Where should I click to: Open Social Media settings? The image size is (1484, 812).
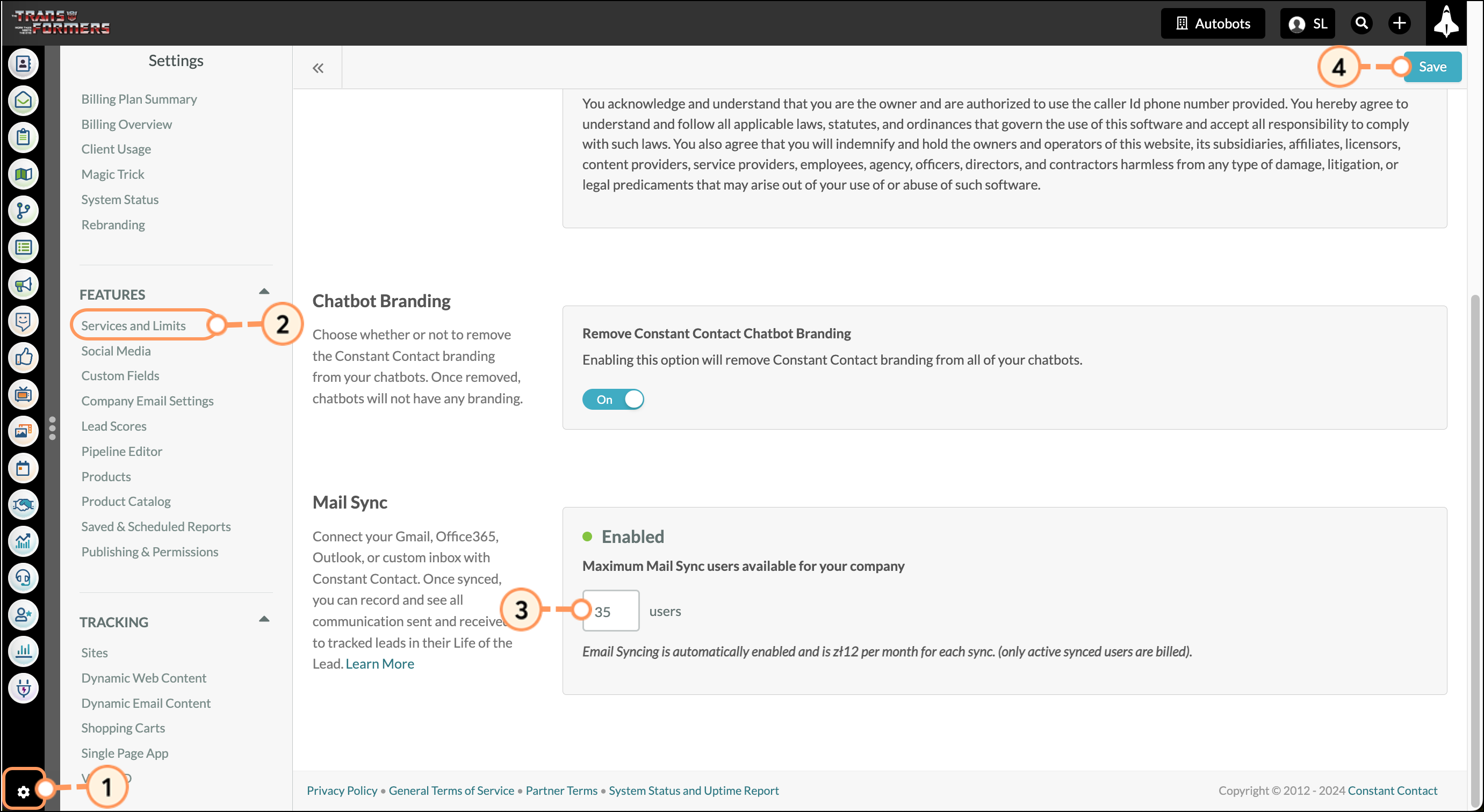coord(116,351)
